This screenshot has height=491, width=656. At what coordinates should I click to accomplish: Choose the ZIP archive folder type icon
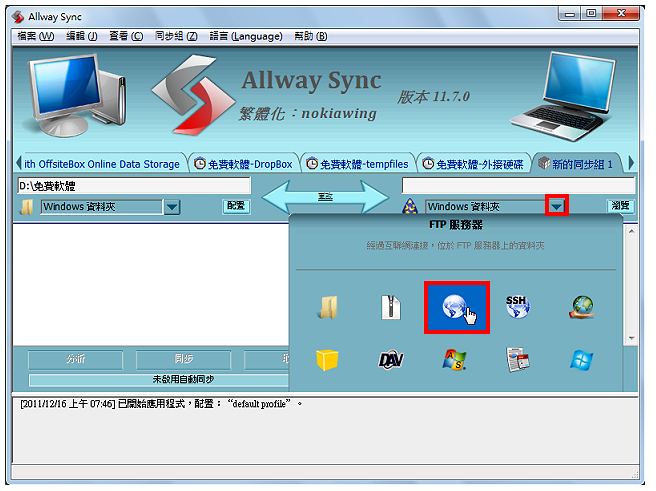coord(391,307)
